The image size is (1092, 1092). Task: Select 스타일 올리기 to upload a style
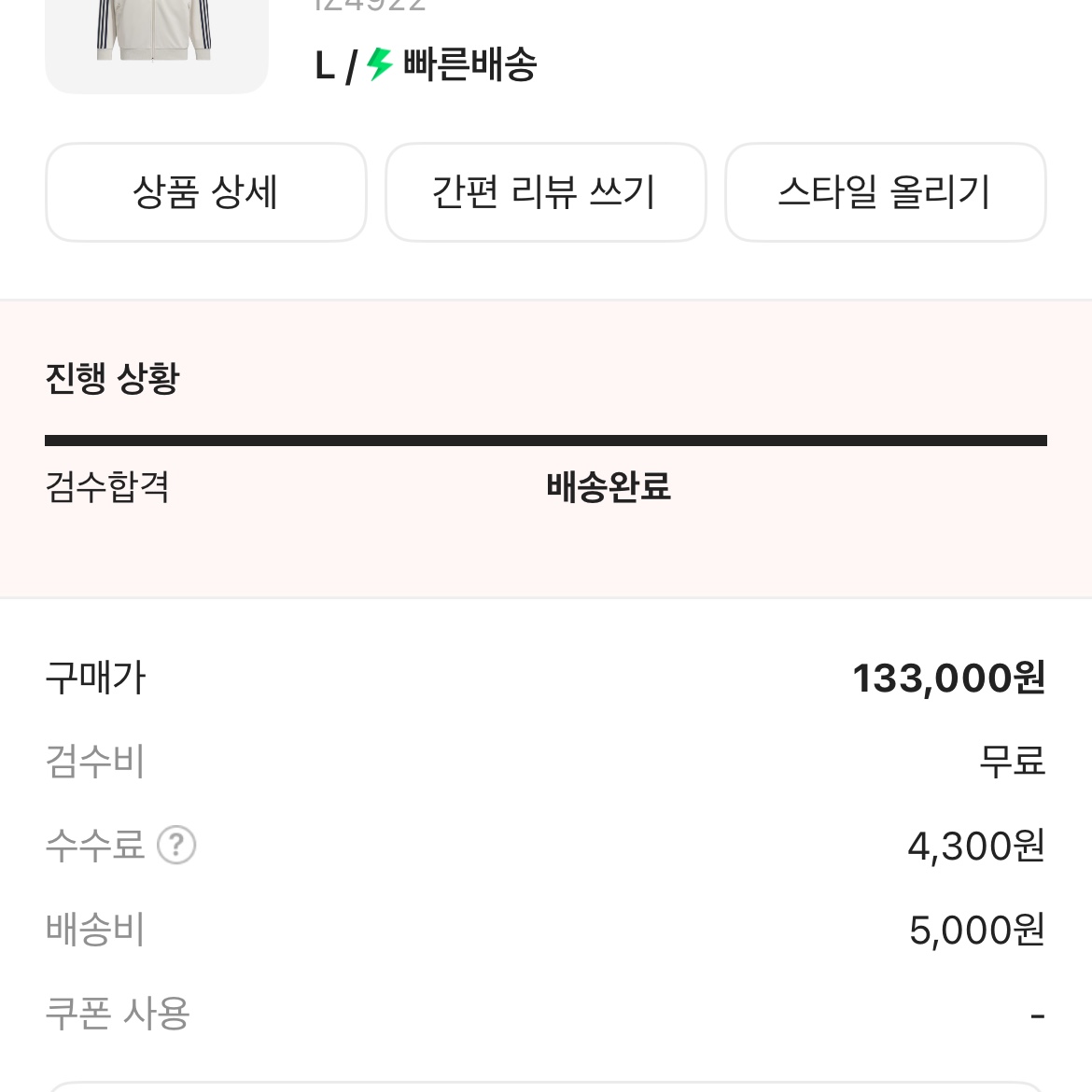pyautogui.click(x=885, y=192)
